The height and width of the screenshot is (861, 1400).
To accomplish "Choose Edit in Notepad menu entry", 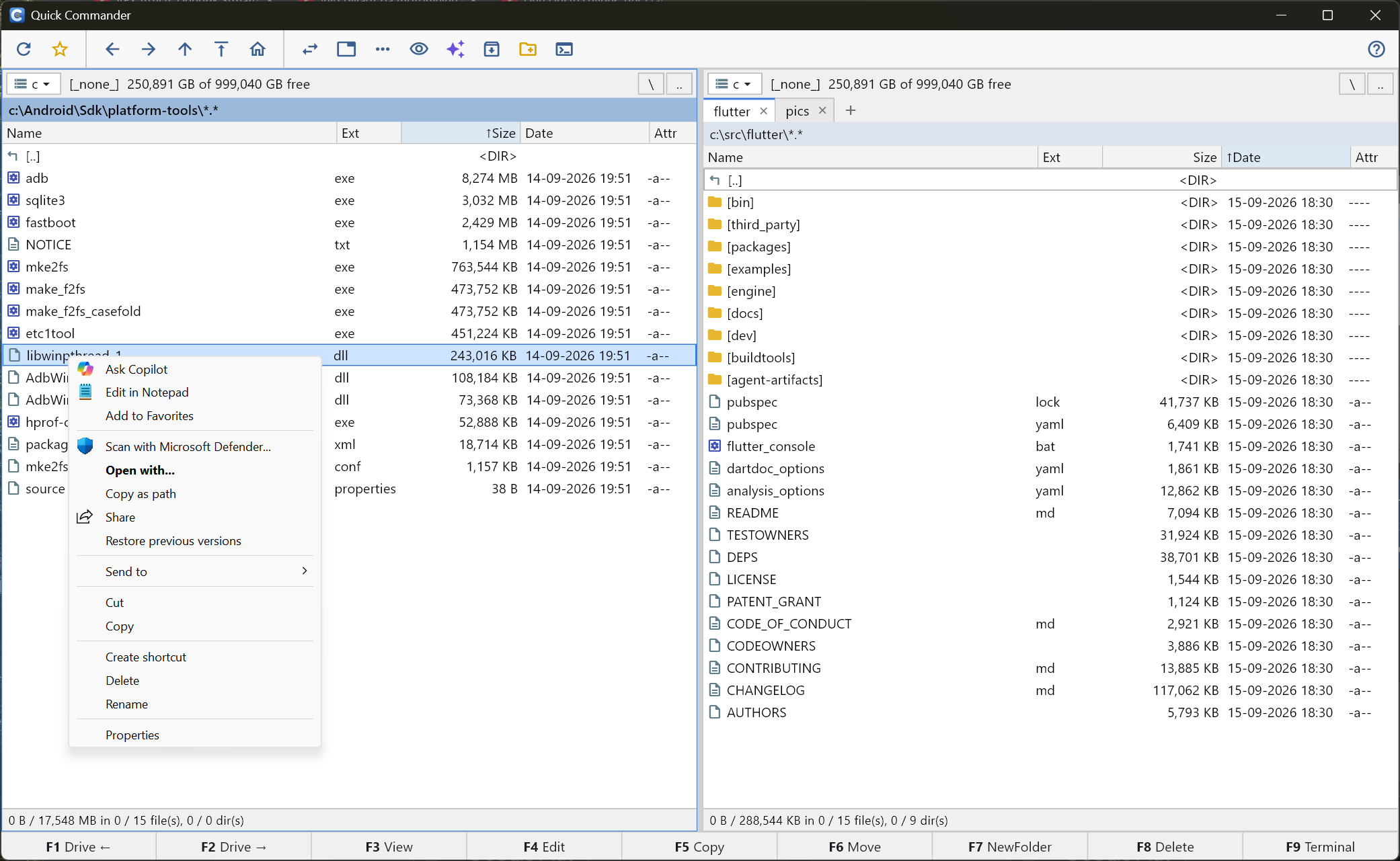I will pos(195,392).
